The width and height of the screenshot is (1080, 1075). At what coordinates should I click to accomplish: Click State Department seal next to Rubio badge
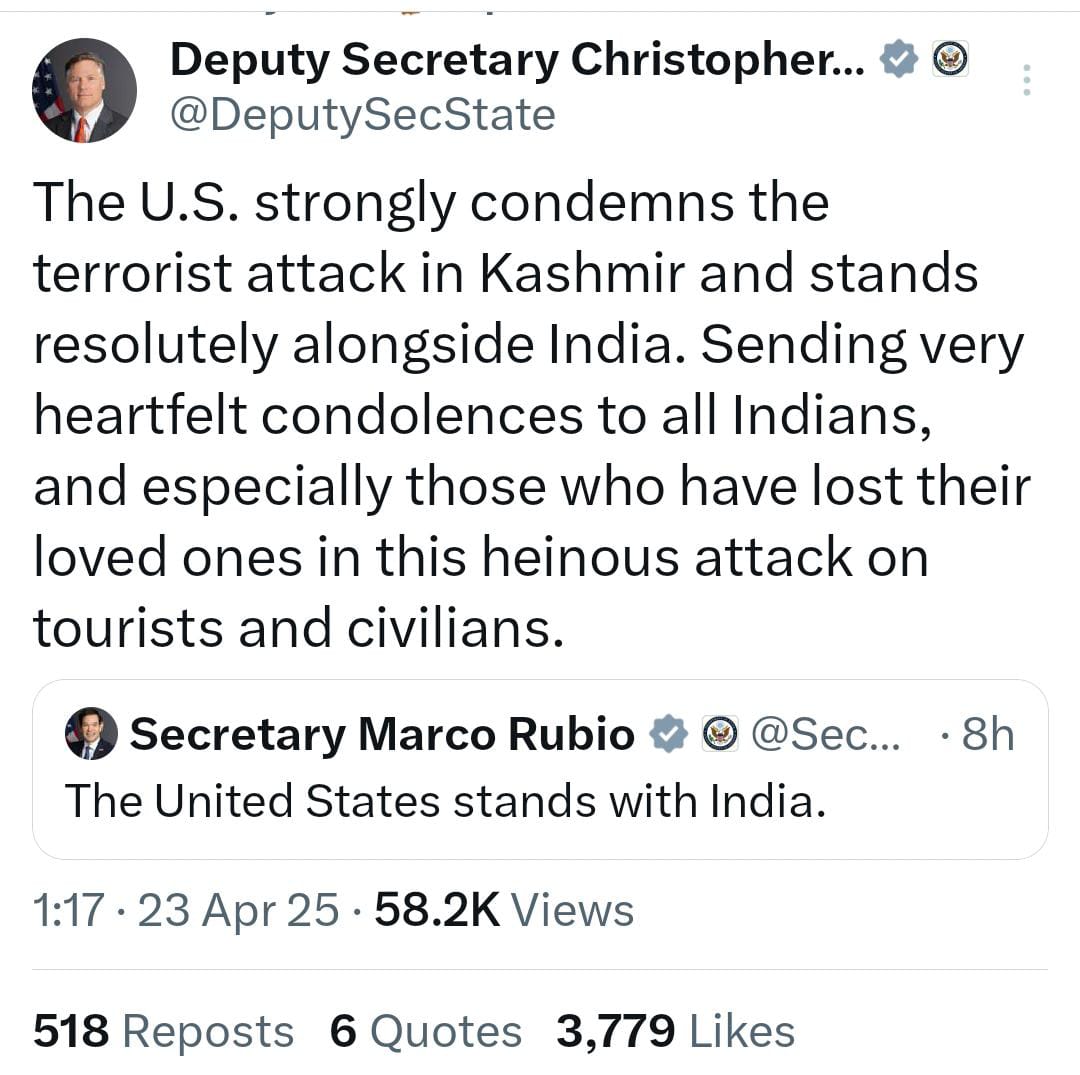720,733
